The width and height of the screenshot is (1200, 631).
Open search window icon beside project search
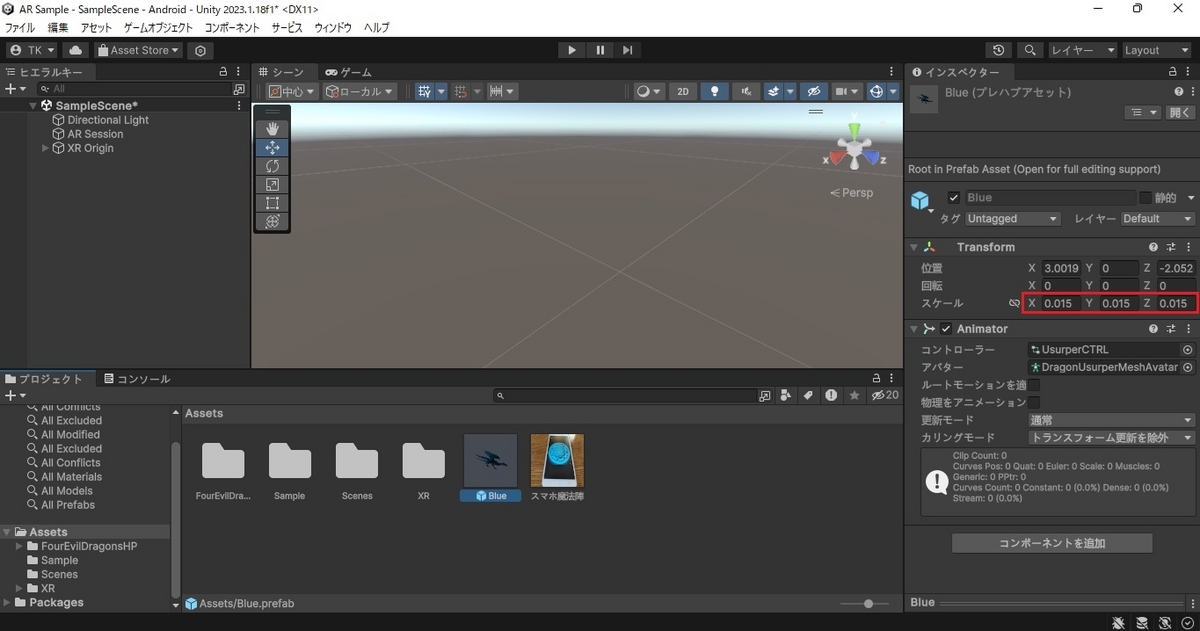pyautogui.click(x=765, y=396)
